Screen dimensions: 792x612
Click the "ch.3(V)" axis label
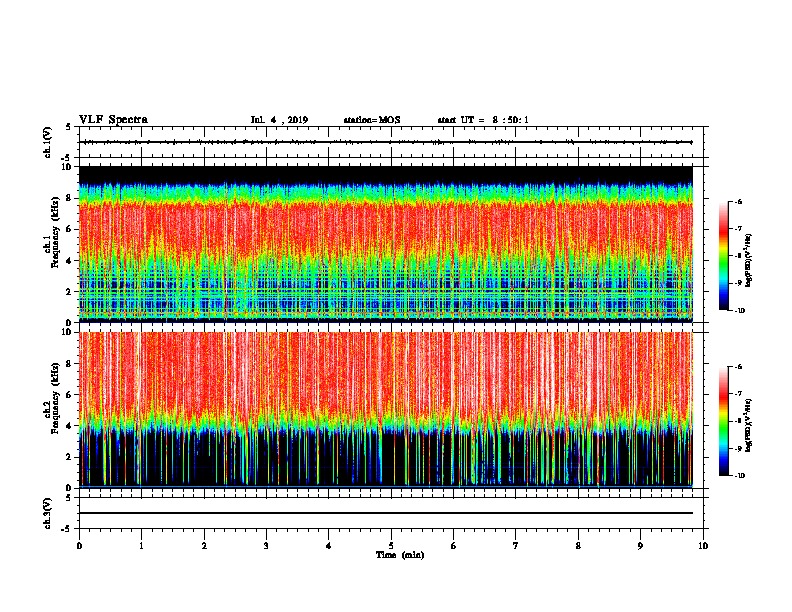(48, 513)
